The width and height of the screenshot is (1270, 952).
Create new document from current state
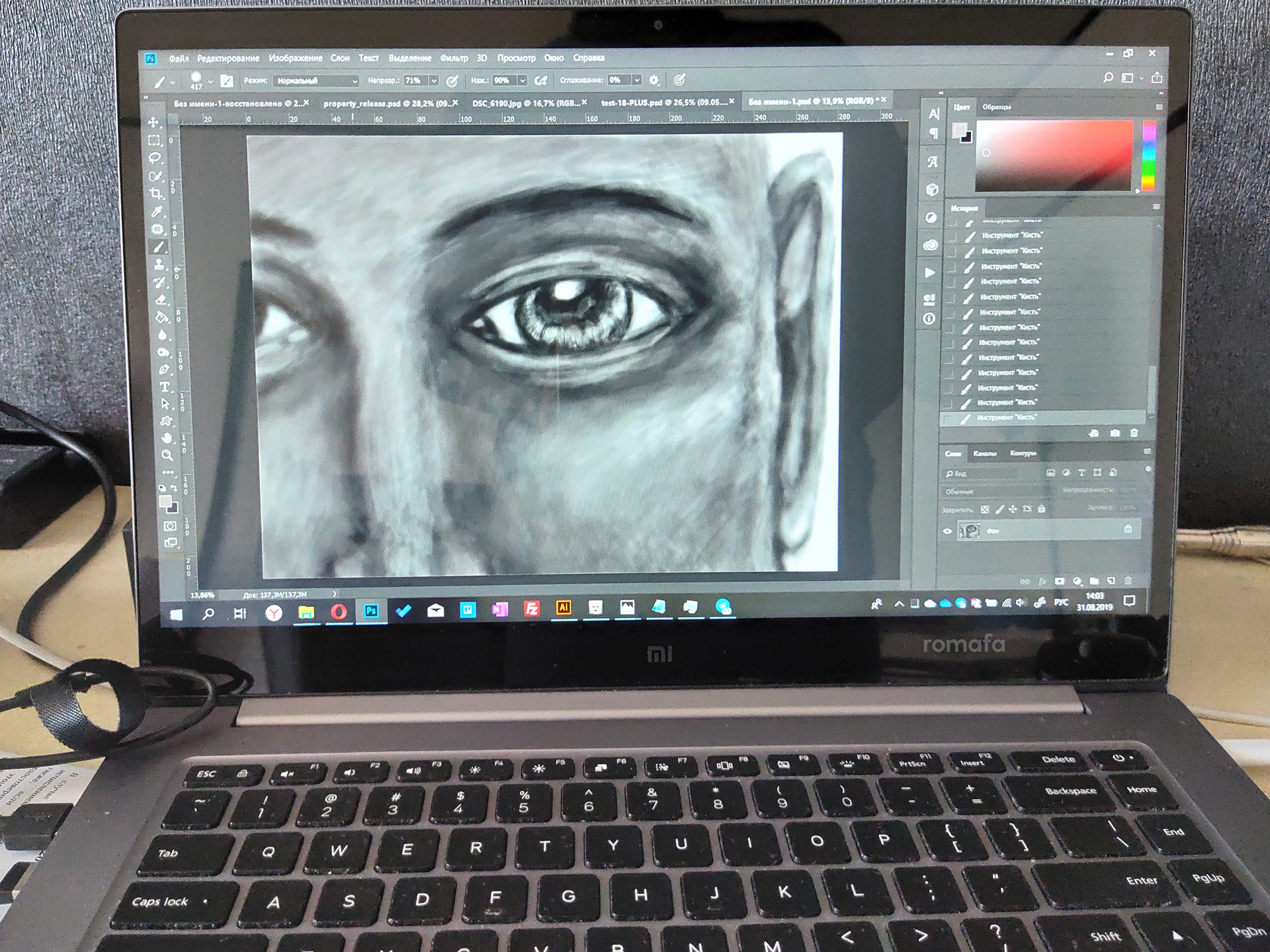(x=1094, y=433)
